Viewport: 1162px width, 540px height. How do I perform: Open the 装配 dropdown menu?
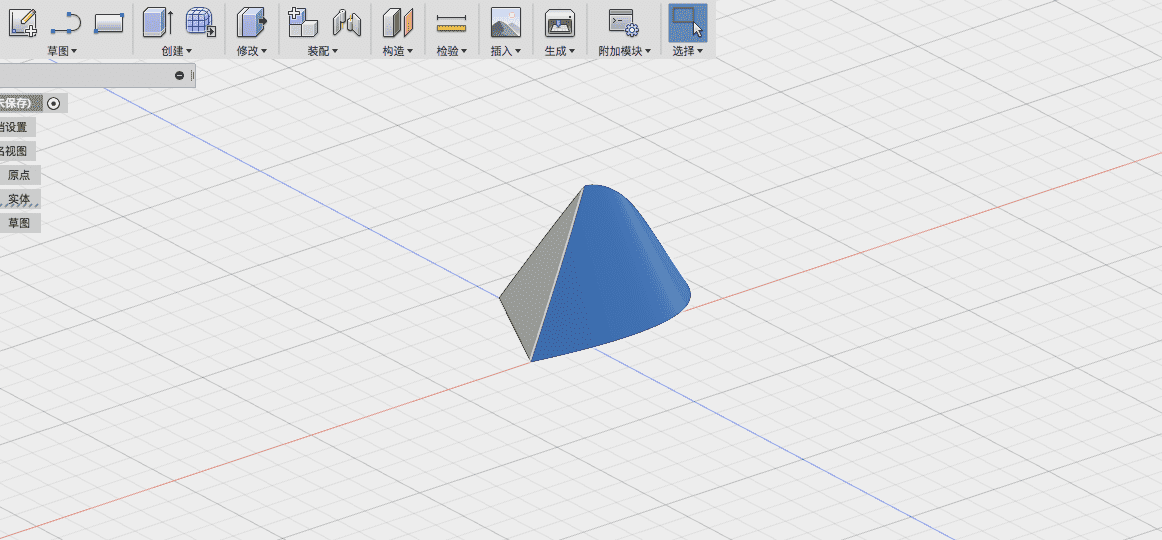pyautogui.click(x=322, y=51)
